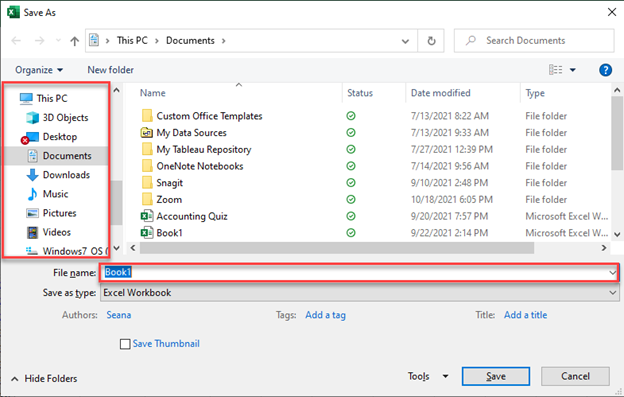Select the Book1 workbook in file list
The image size is (624, 397).
[x=169, y=233]
